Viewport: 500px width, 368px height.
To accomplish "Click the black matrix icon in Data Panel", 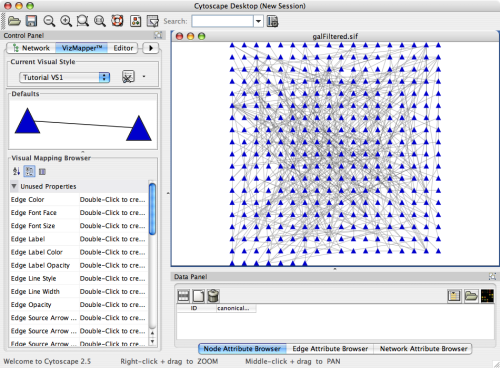I will [x=487, y=296].
